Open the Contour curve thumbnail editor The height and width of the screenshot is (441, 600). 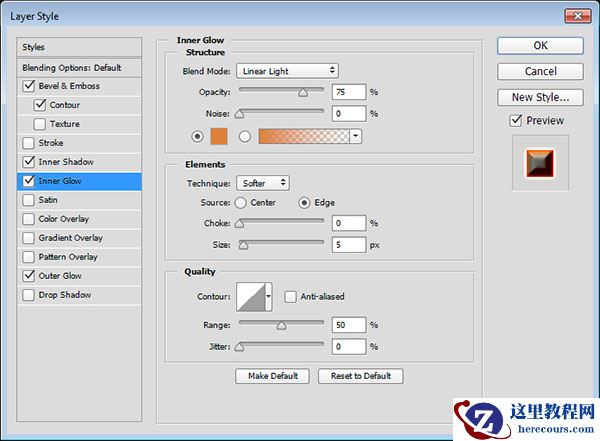click(x=251, y=297)
